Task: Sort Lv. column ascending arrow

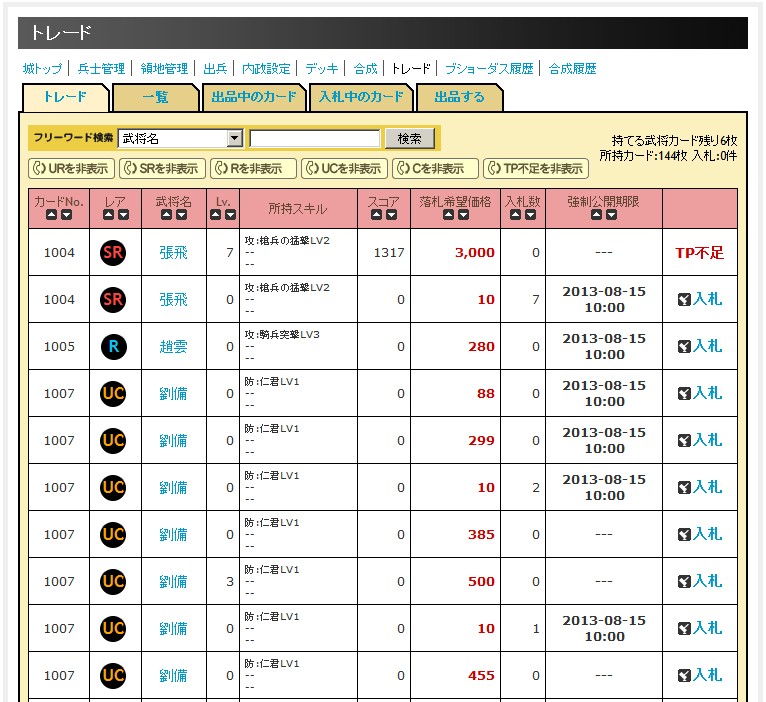Action: pos(215,215)
